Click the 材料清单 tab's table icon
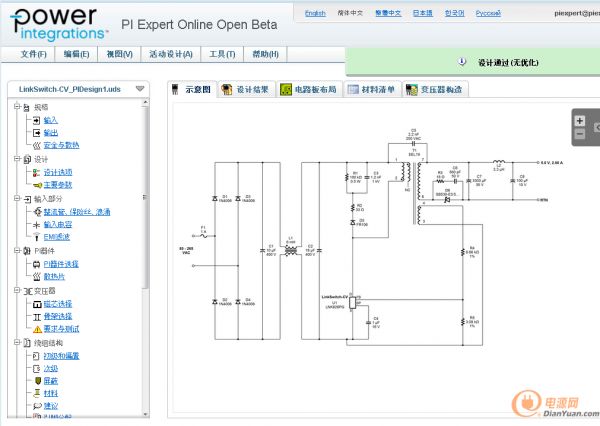Viewport: 600px width, 426px height. click(x=353, y=90)
